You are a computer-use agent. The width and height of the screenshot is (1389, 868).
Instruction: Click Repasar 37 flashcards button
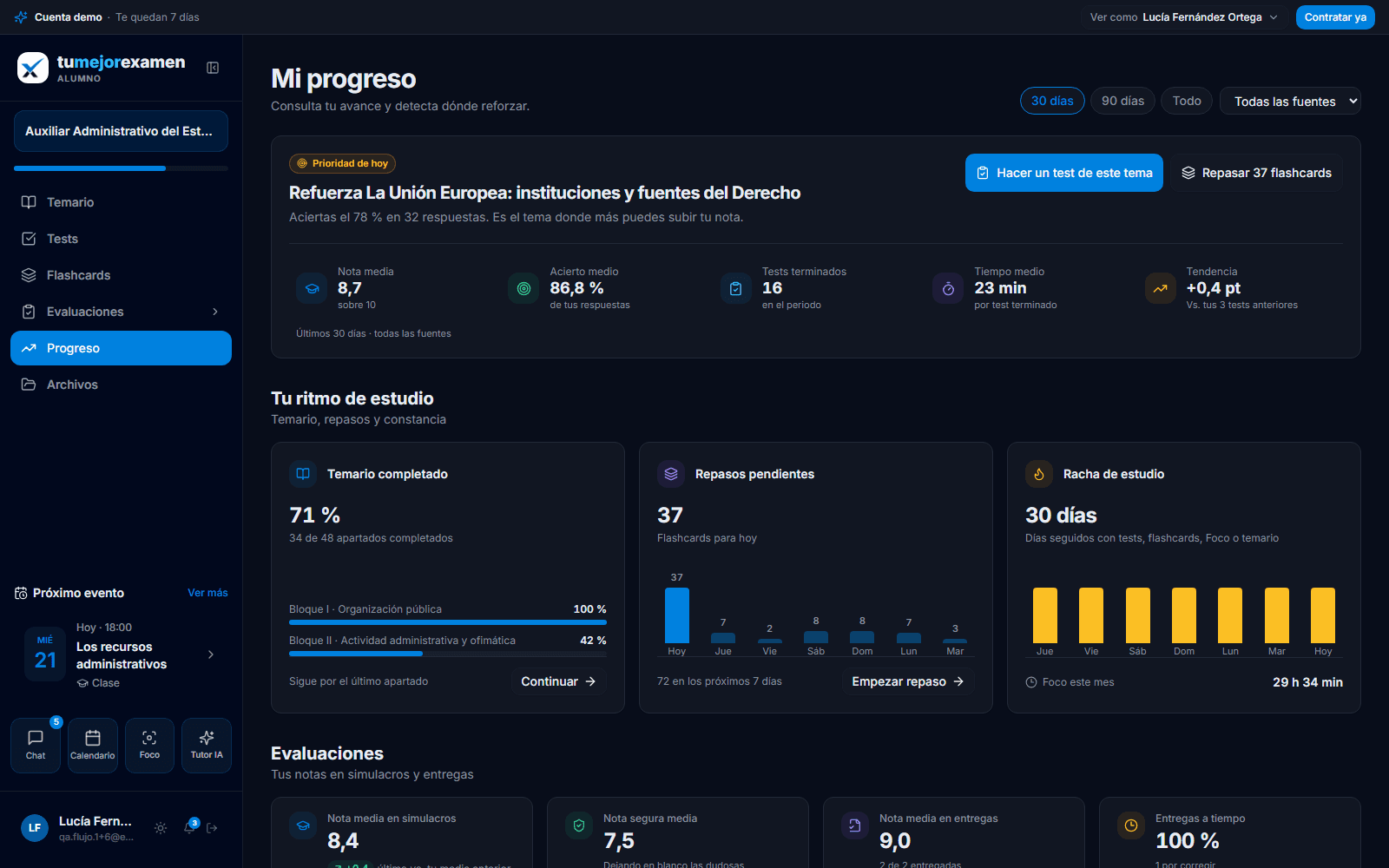pos(1256,173)
